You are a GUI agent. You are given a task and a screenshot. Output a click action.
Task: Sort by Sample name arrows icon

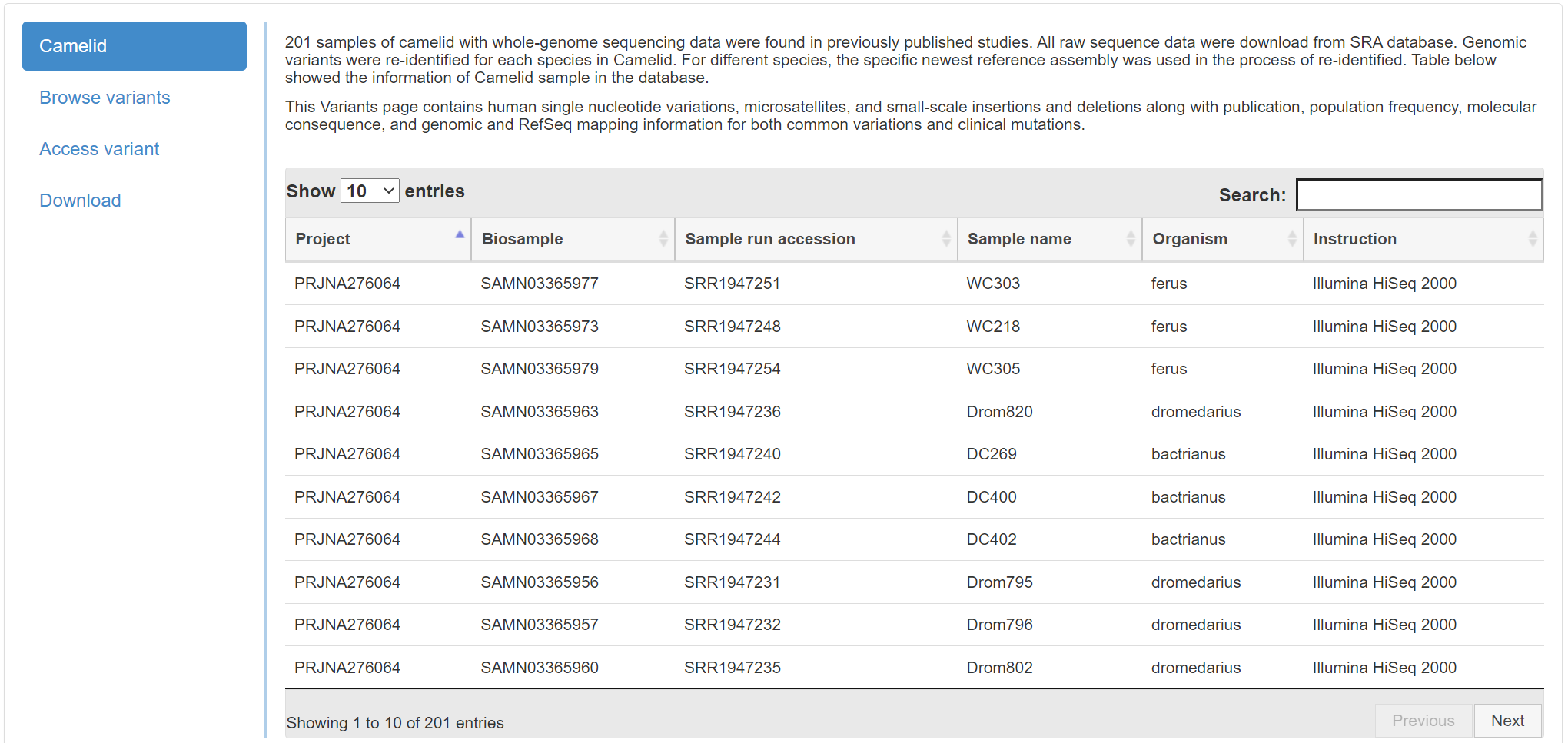coord(1131,239)
